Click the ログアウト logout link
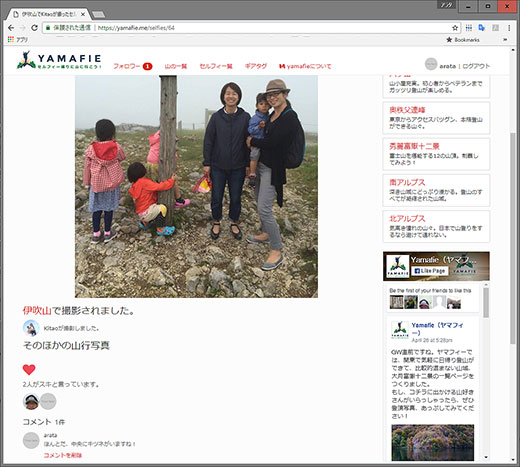The image size is (520, 467). point(476,66)
